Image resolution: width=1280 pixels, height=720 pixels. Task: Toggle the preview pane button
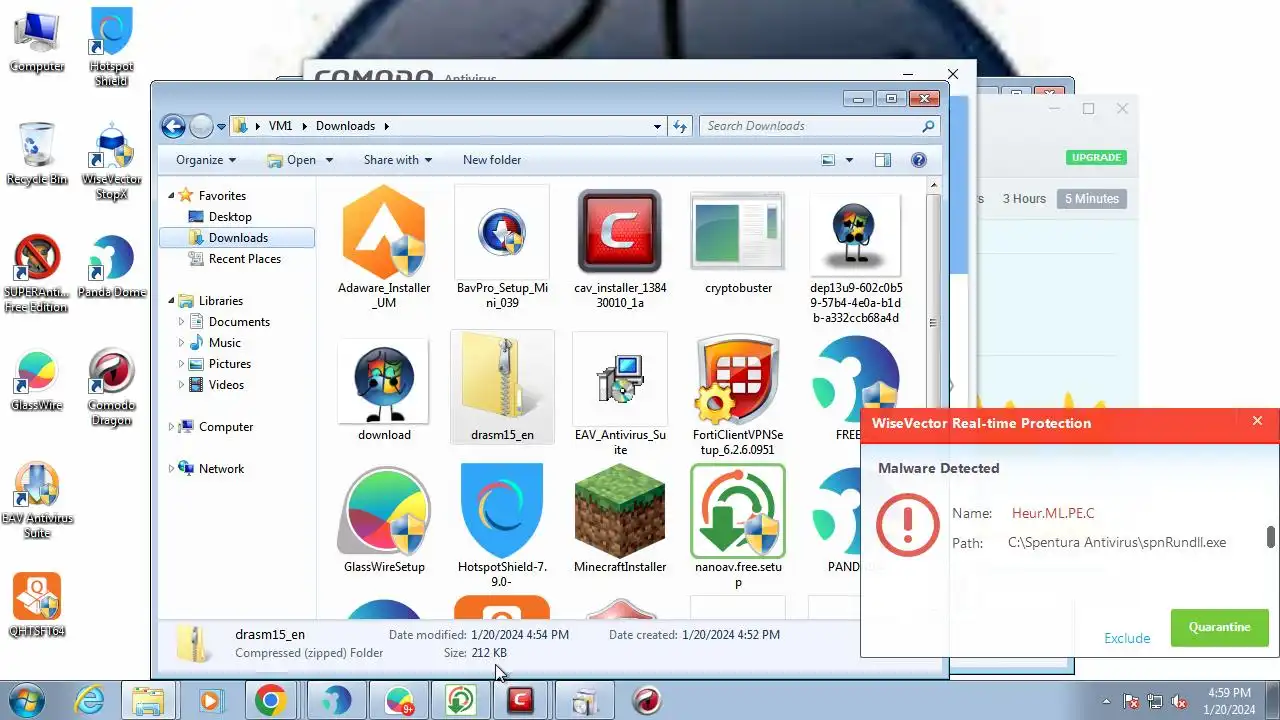point(882,160)
